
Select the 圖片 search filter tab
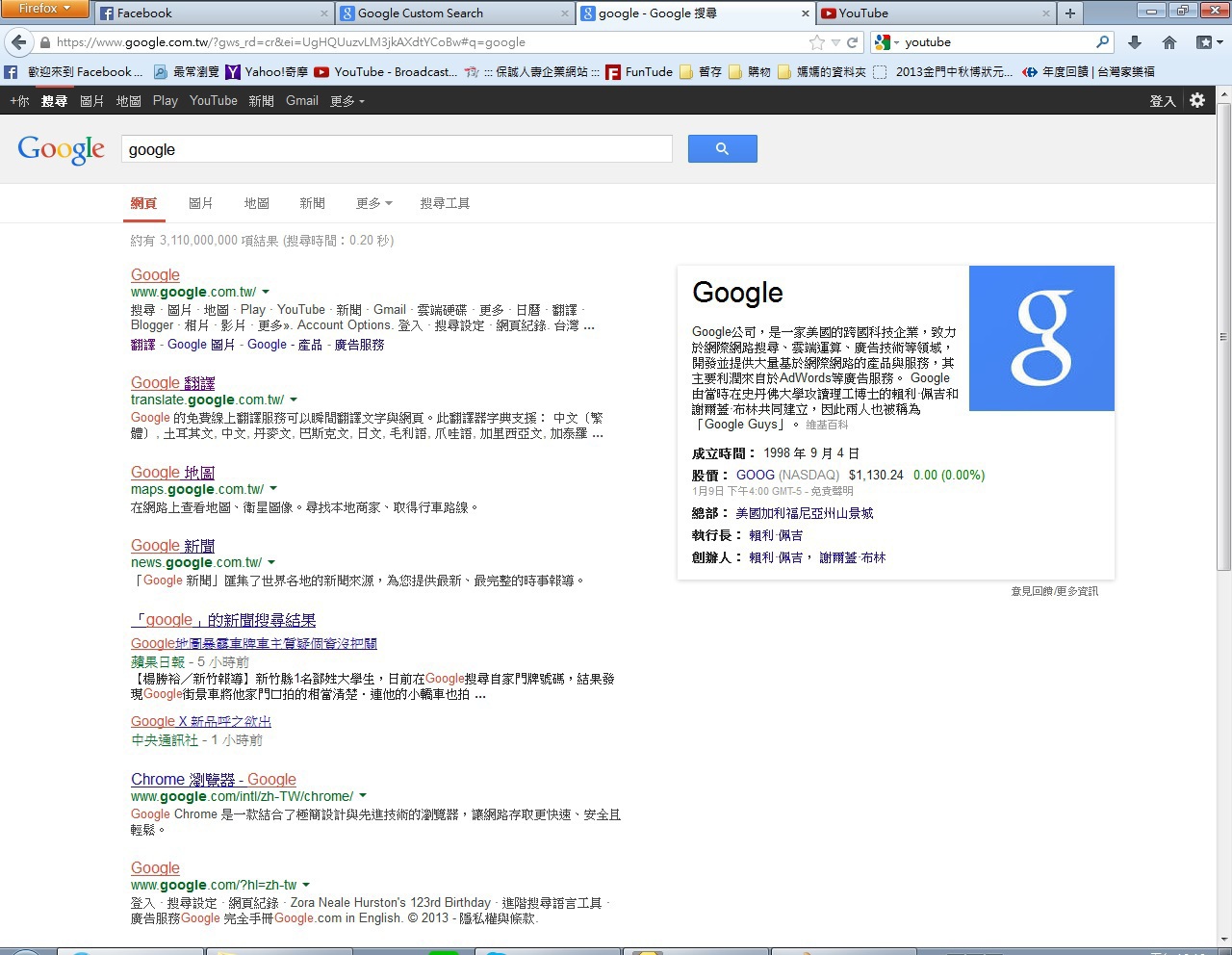pos(200,203)
